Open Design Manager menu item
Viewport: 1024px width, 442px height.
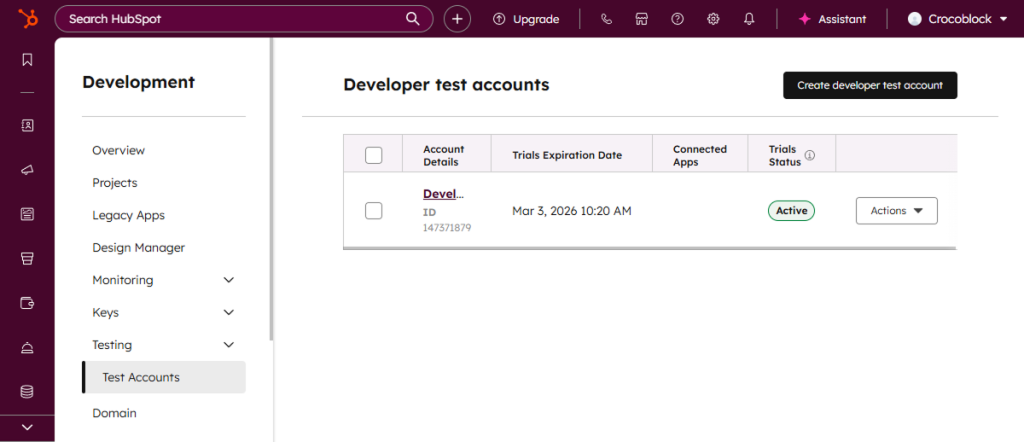pos(138,247)
